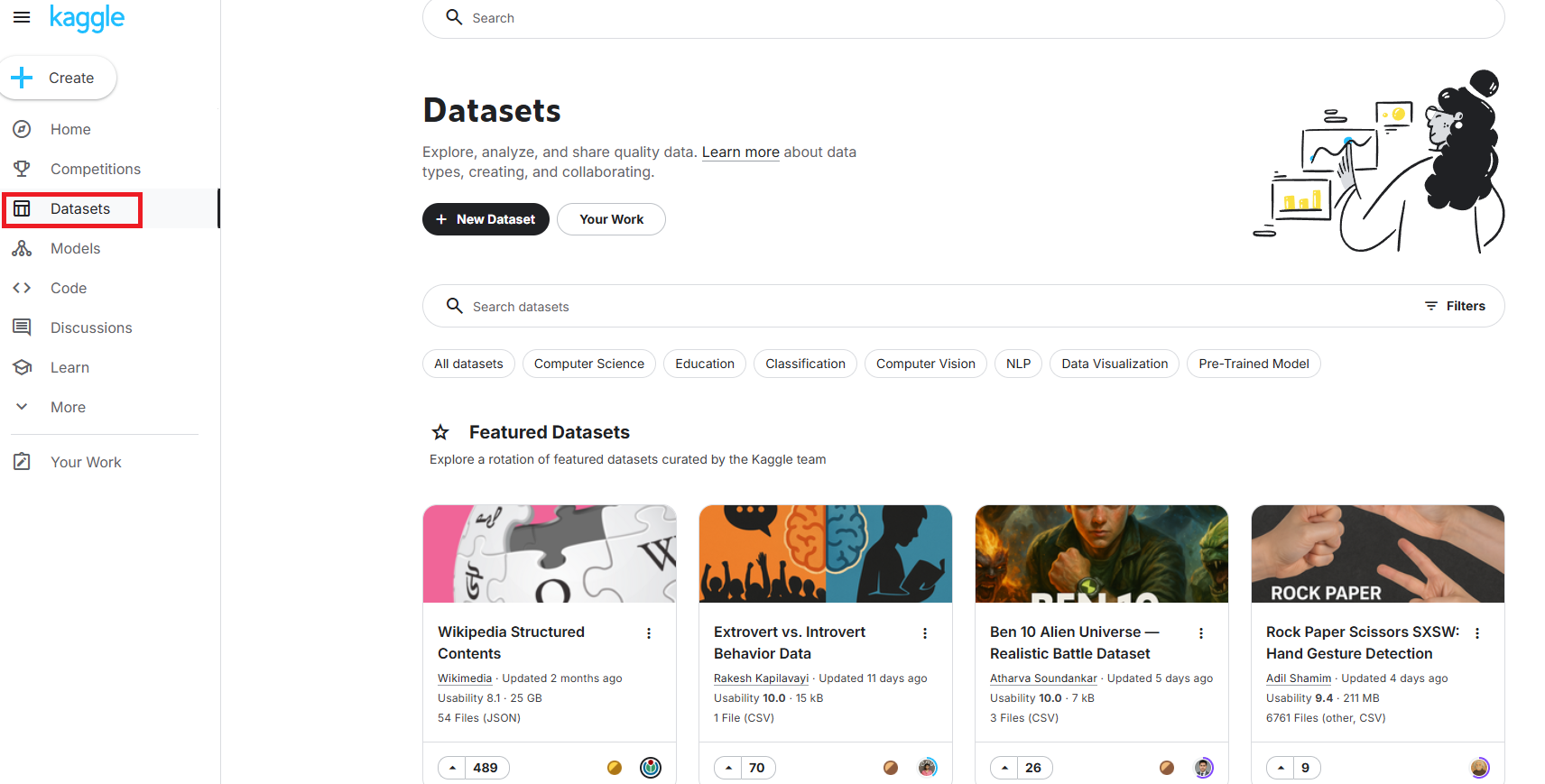Upvote the Extrovert vs. Introvert dataset
The height and width of the screenshot is (784, 1545).
[729, 768]
